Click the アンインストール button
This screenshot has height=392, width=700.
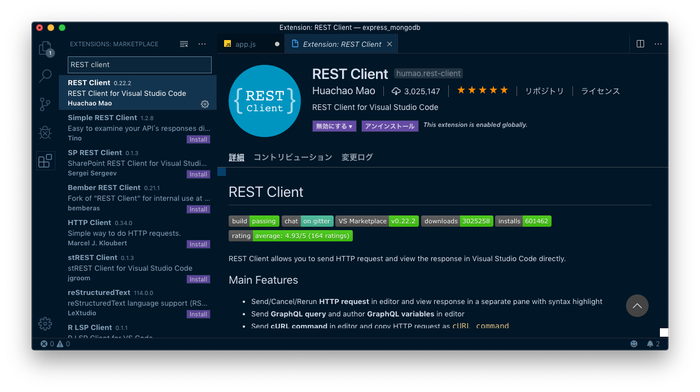[x=390, y=126]
